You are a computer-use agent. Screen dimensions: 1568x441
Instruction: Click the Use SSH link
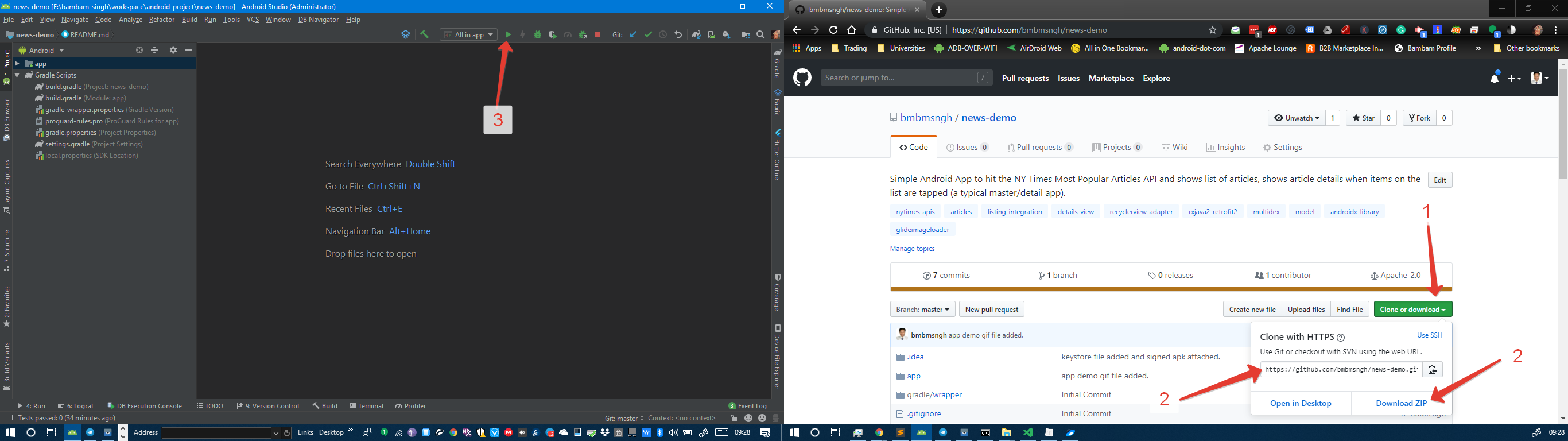tap(1429, 335)
